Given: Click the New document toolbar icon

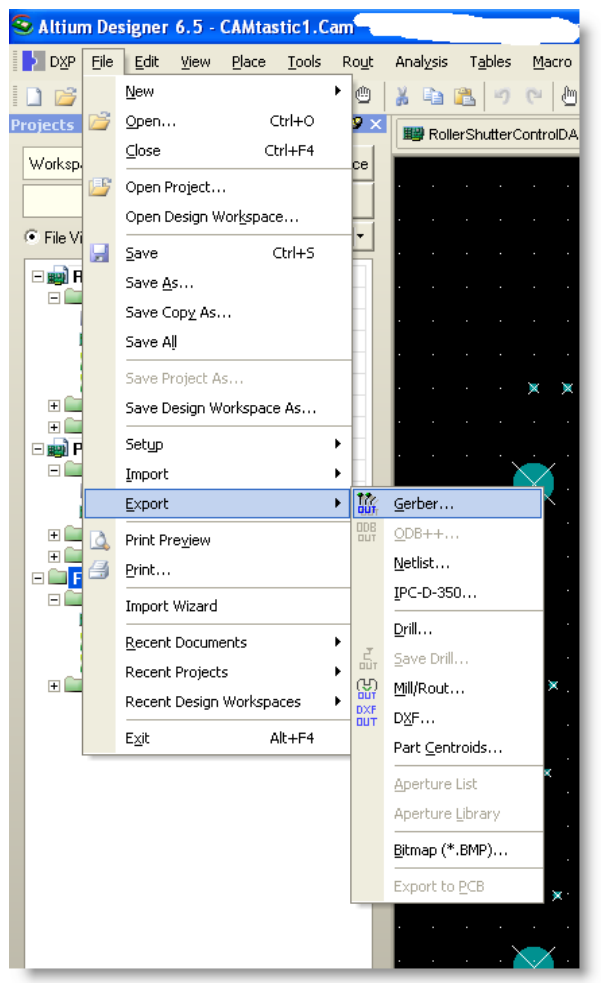Looking at the screenshot, I should (34, 97).
